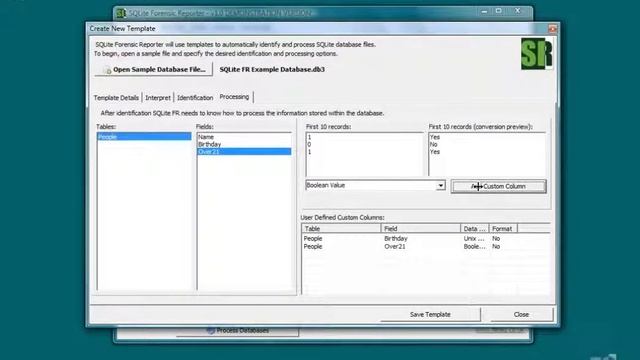Image resolution: width=640 pixels, height=360 pixels.
Task: Click the folder icon on Open Sample button
Action: [107, 70]
